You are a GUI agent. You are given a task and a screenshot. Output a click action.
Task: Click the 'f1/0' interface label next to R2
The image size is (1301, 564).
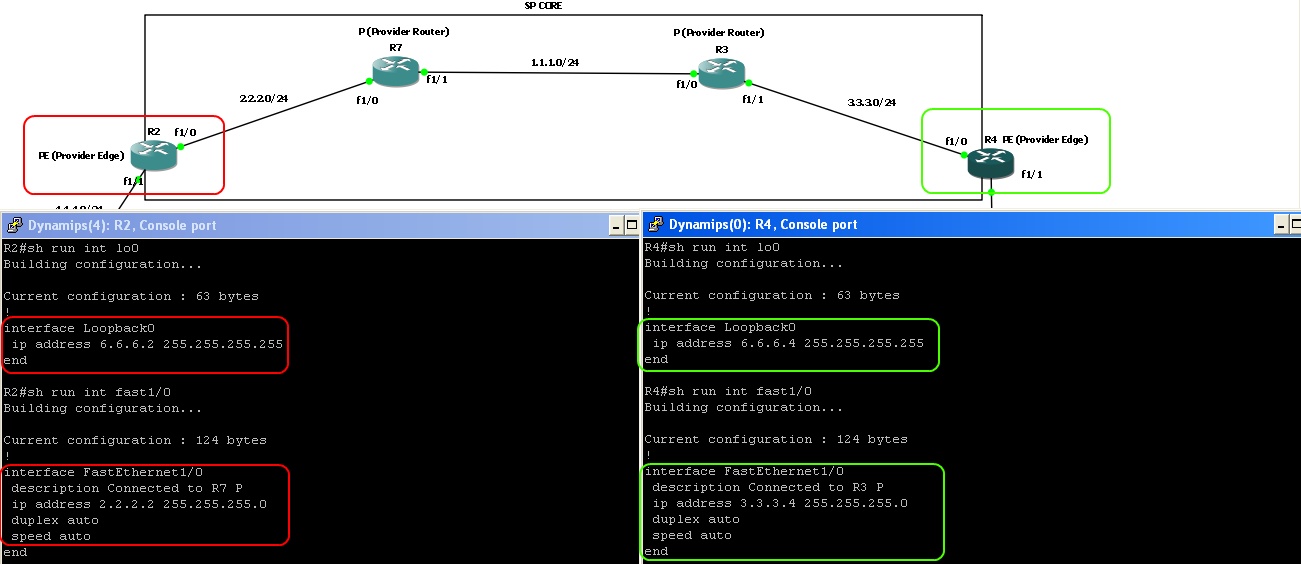pyautogui.click(x=185, y=132)
